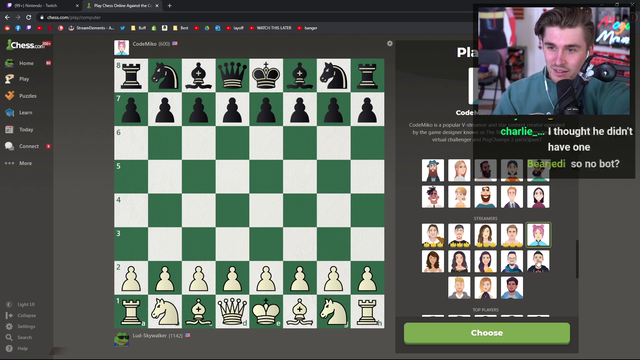640x360 pixels.
Task: Open the StreamElements bookmark
Action: [91, 28]
